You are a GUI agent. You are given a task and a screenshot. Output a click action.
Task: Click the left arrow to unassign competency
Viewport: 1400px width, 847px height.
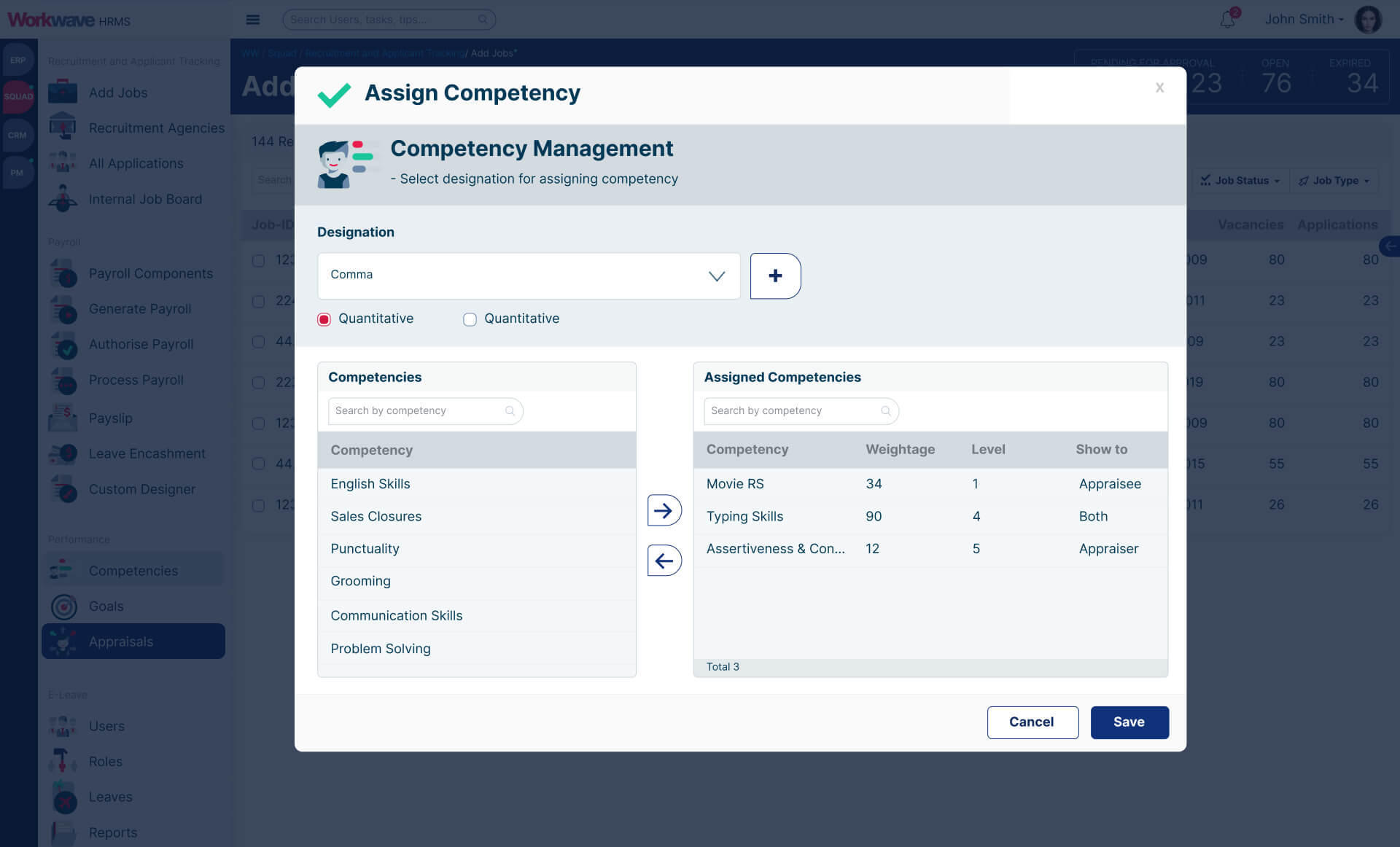(x=664, y=561)
